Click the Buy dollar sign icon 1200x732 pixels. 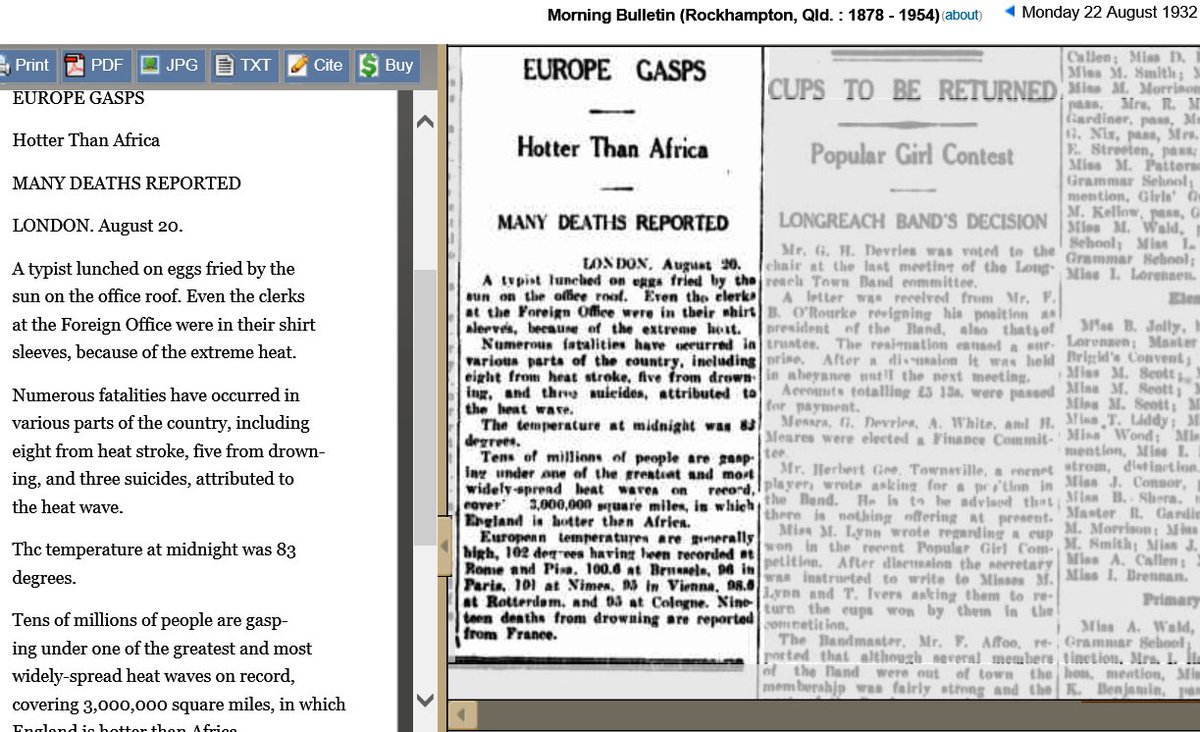tap(369, 66)
